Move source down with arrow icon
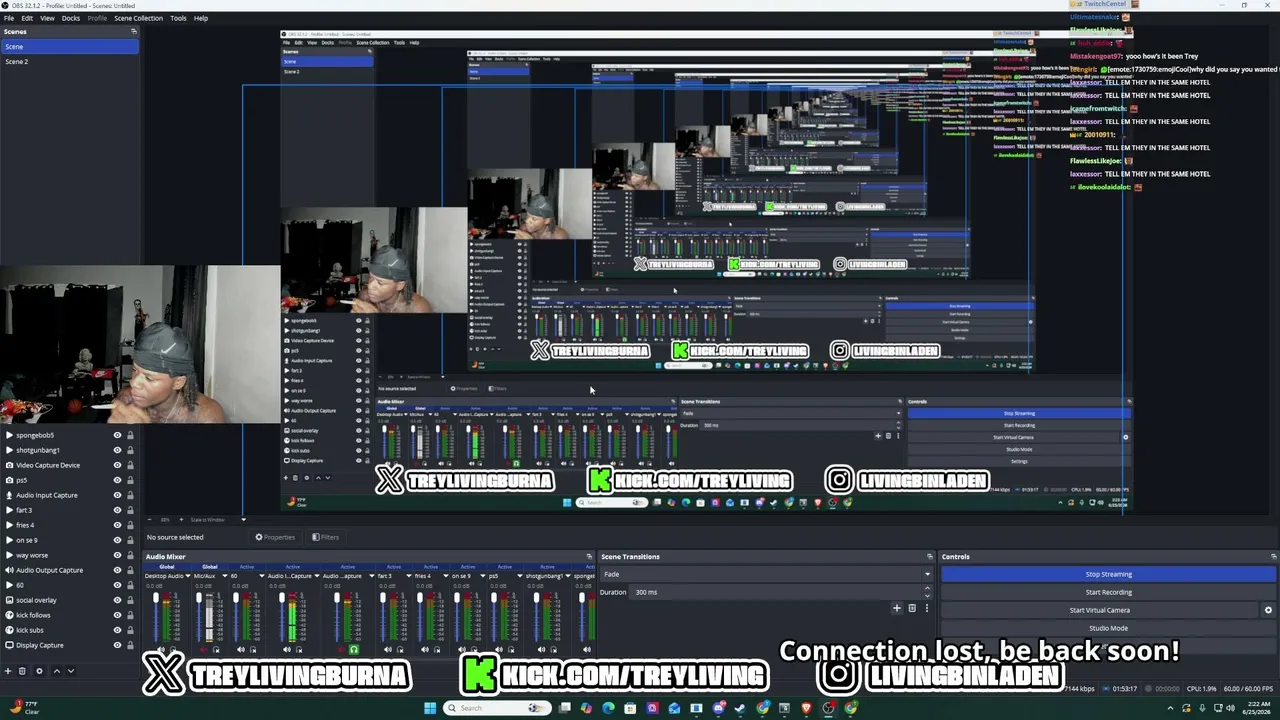1280x720 pixels. pos(70,671)
